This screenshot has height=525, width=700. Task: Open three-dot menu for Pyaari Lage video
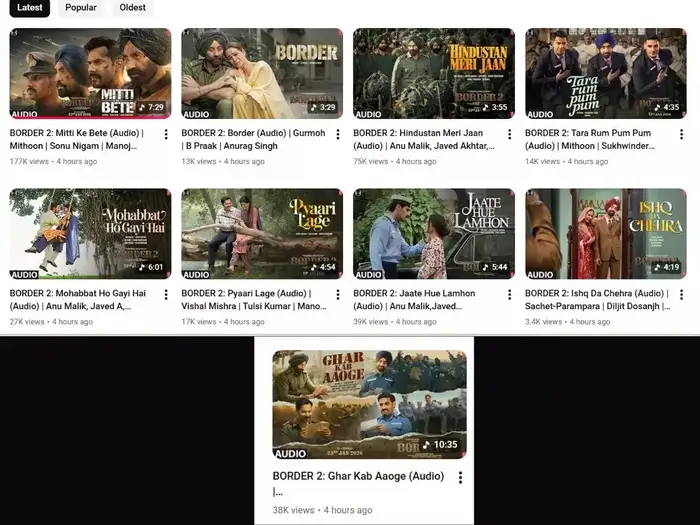point(337,295)
